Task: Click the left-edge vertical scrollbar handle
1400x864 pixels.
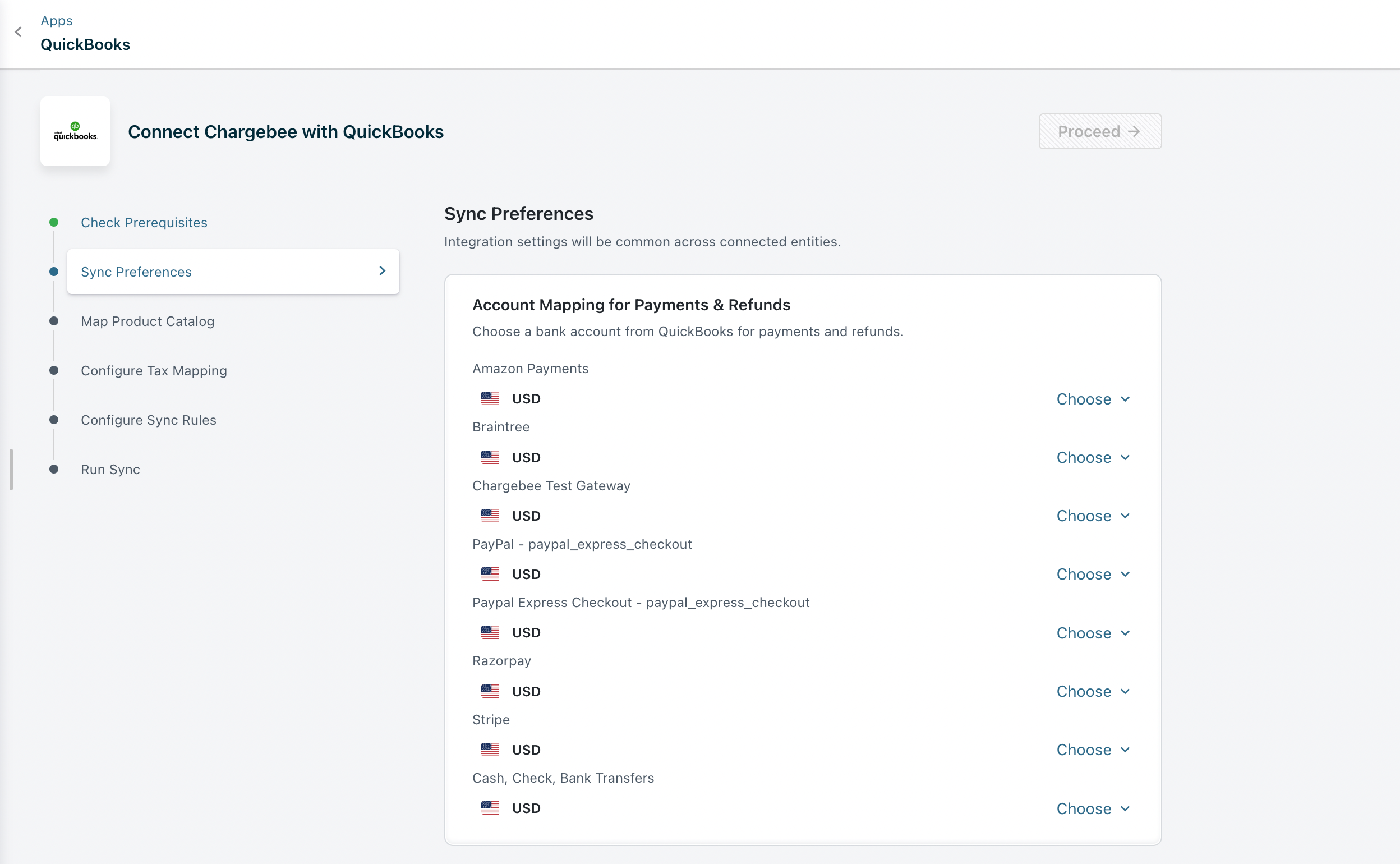Action: click(11, 469)
